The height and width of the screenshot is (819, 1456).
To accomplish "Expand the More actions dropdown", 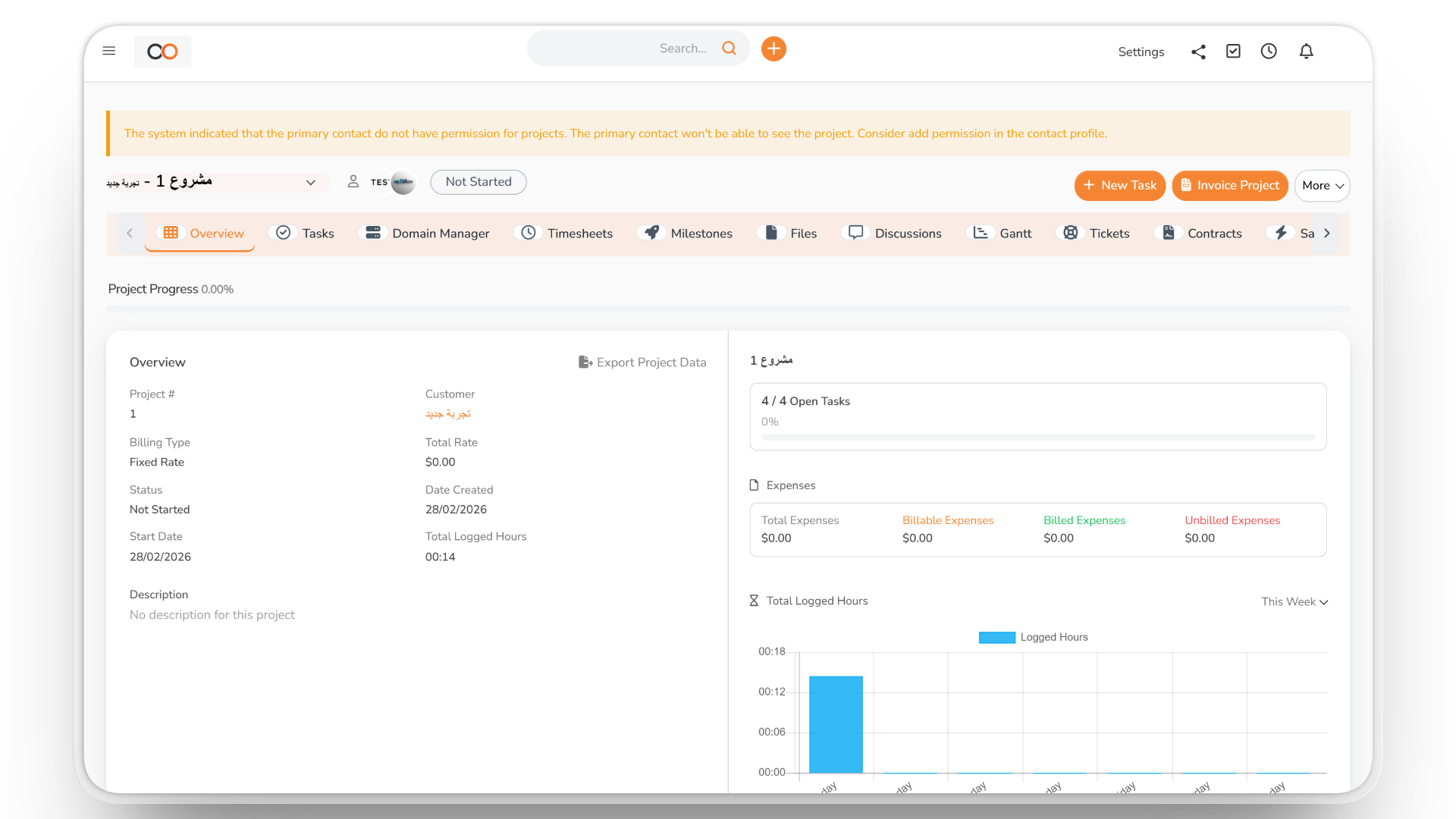I will point(1322,186).
